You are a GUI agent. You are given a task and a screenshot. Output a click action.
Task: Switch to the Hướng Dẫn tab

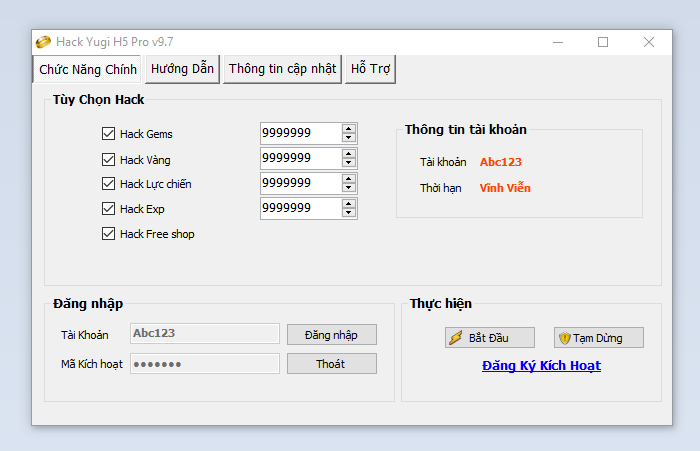tap(182, 69)
